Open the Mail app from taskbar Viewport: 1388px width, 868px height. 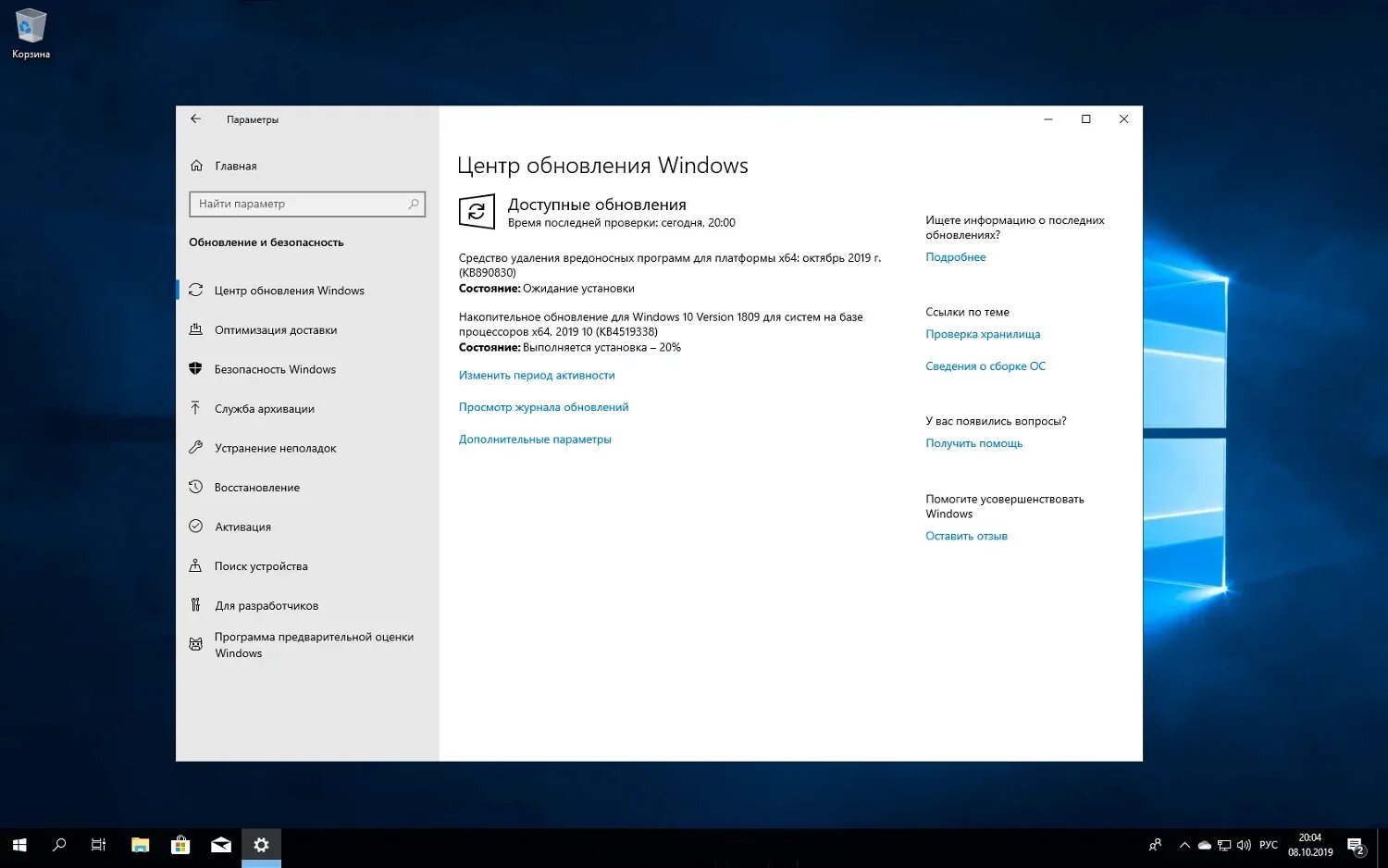click(x=221, y=845)
